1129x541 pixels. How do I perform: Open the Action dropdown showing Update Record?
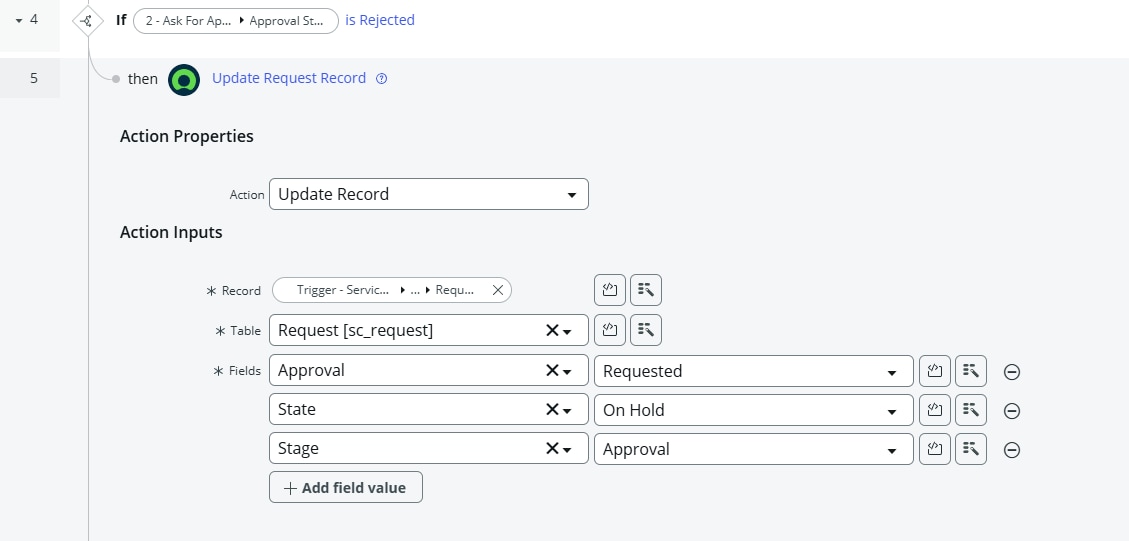[428, 194]
